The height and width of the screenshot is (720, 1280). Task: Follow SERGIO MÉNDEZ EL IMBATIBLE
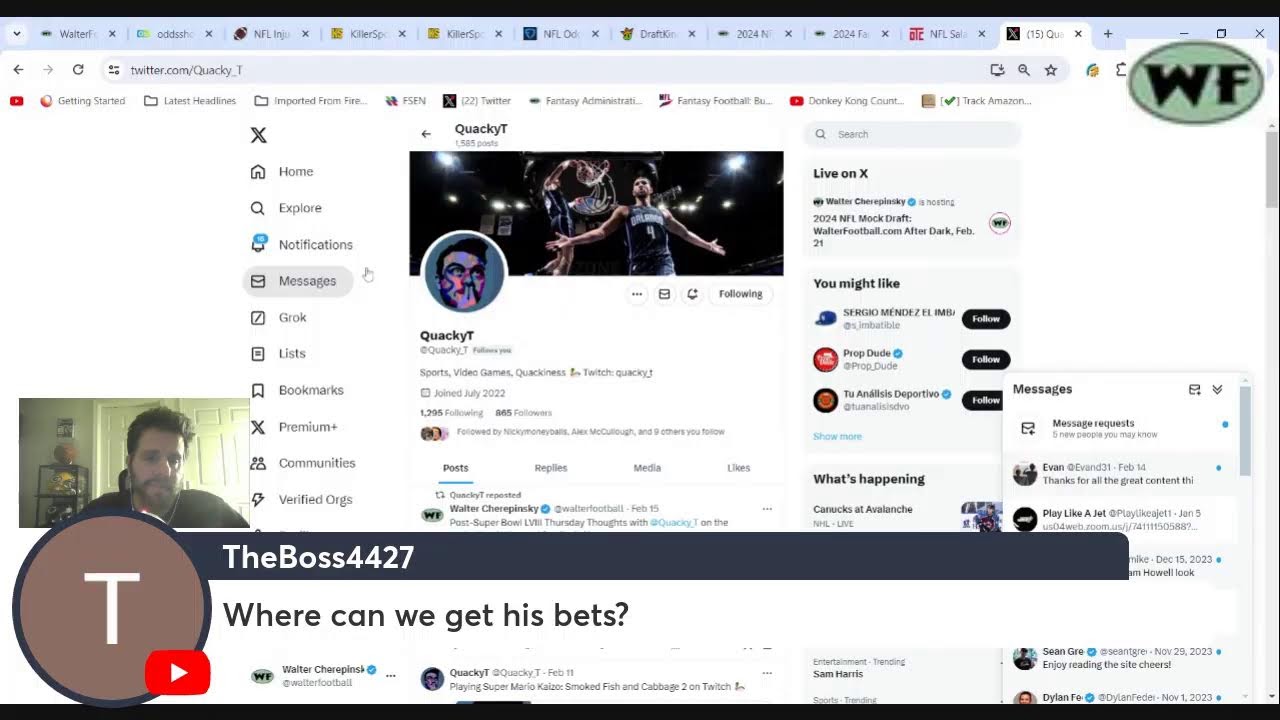tap(985, 319)
